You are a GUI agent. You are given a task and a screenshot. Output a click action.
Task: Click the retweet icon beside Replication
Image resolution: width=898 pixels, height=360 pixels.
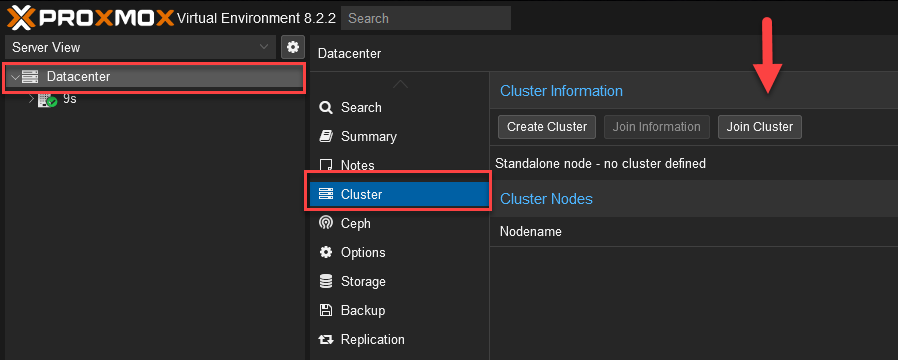(326, 340)
